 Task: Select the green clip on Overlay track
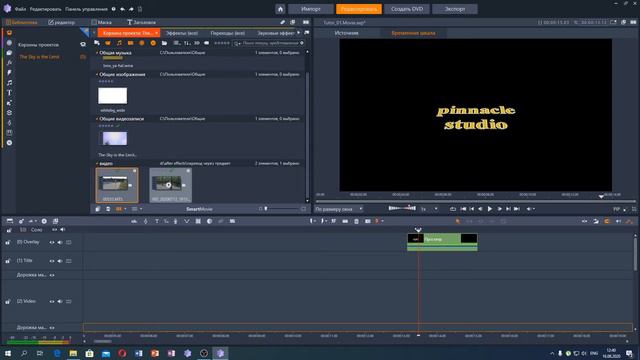[442, 242]
